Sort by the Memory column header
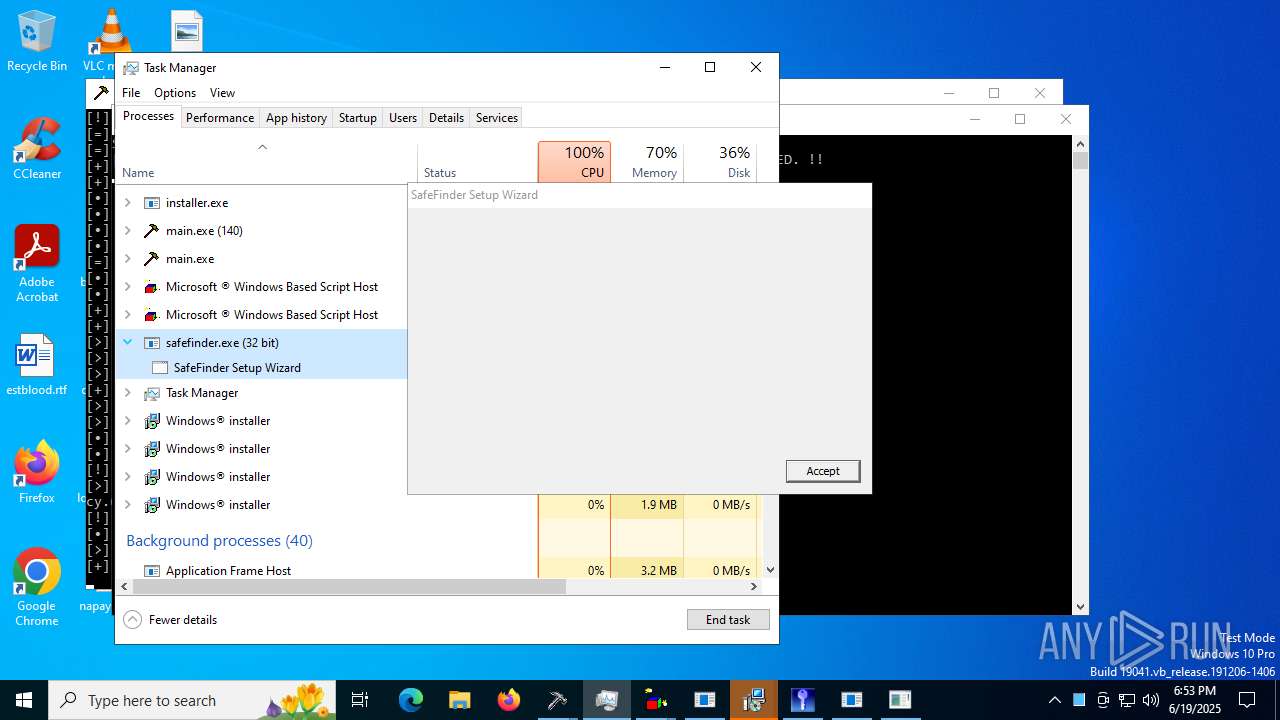Viewport: 1280px width, 720px height. point(647,162)
